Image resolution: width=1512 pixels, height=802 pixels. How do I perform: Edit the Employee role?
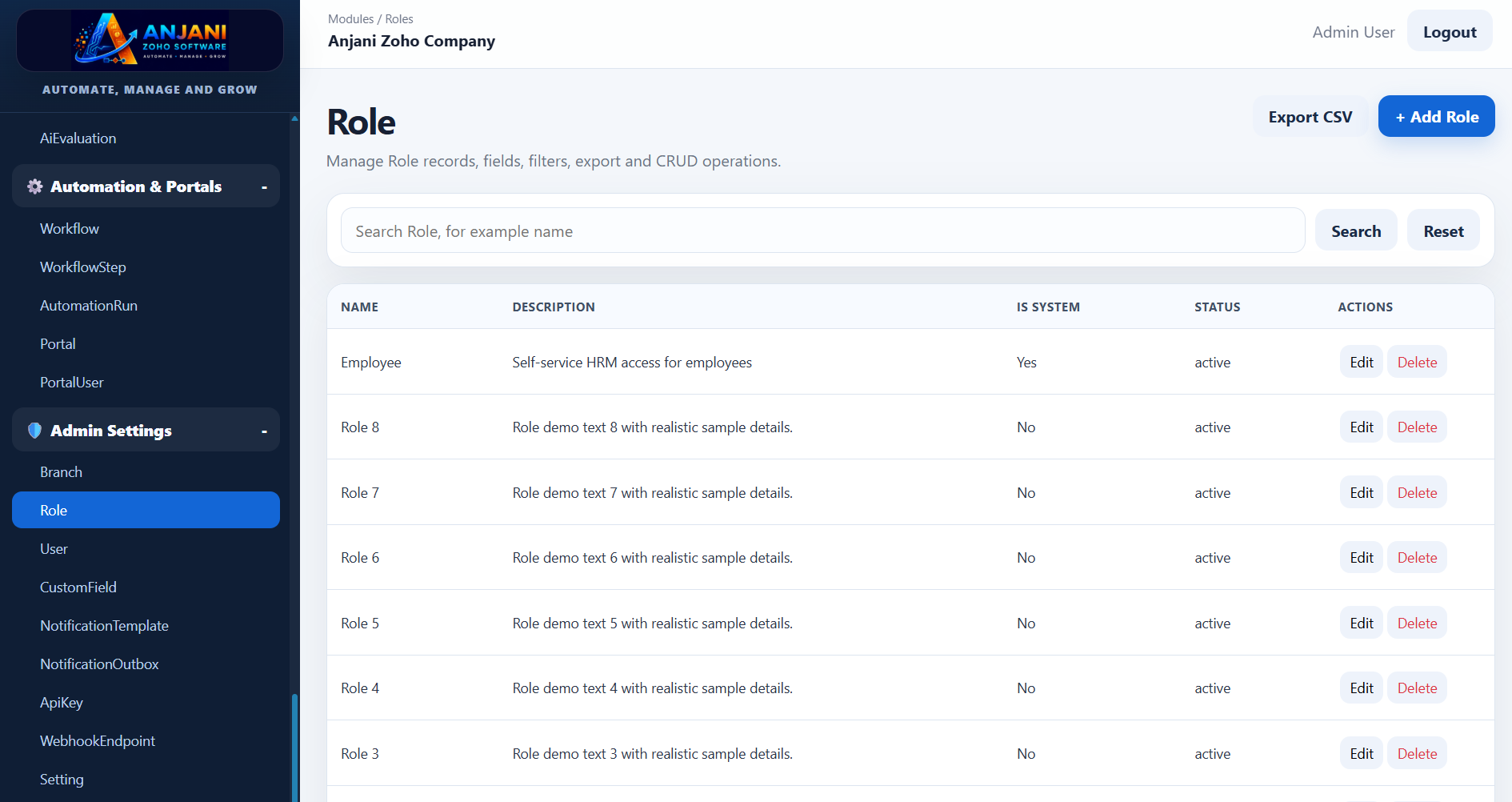tap(1362, 363)
